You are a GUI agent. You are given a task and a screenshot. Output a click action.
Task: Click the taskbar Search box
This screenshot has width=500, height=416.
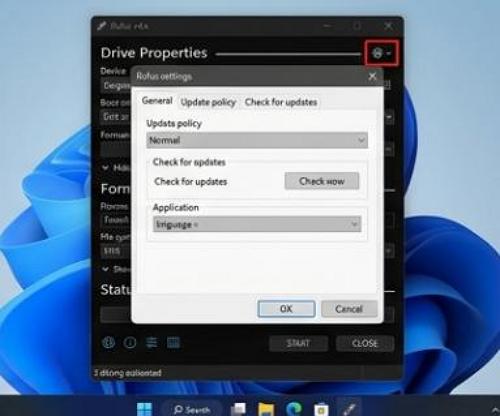[192, 409]
